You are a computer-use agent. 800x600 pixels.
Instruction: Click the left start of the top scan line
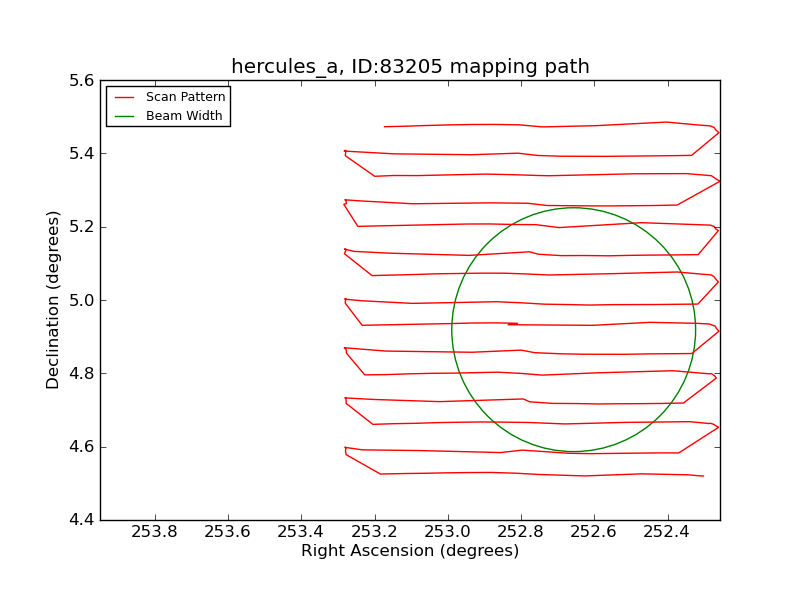[385, 127]
